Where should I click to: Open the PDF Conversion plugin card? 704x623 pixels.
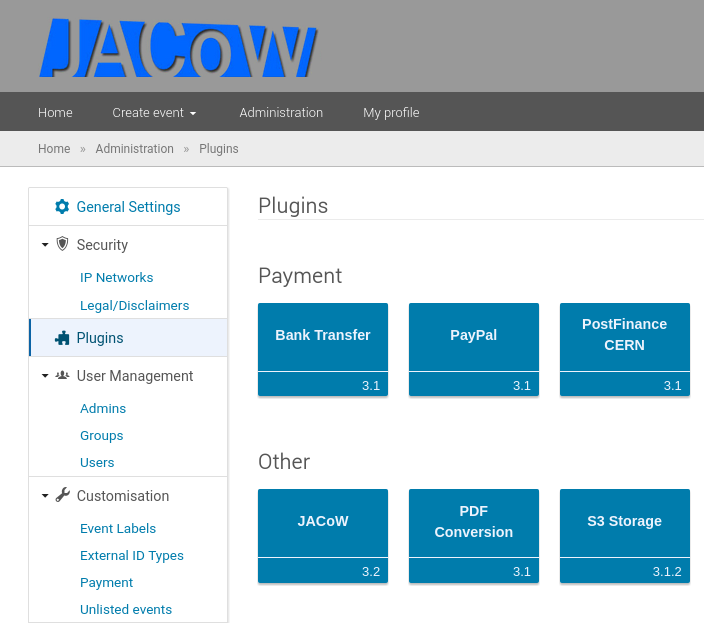[473, 522]
